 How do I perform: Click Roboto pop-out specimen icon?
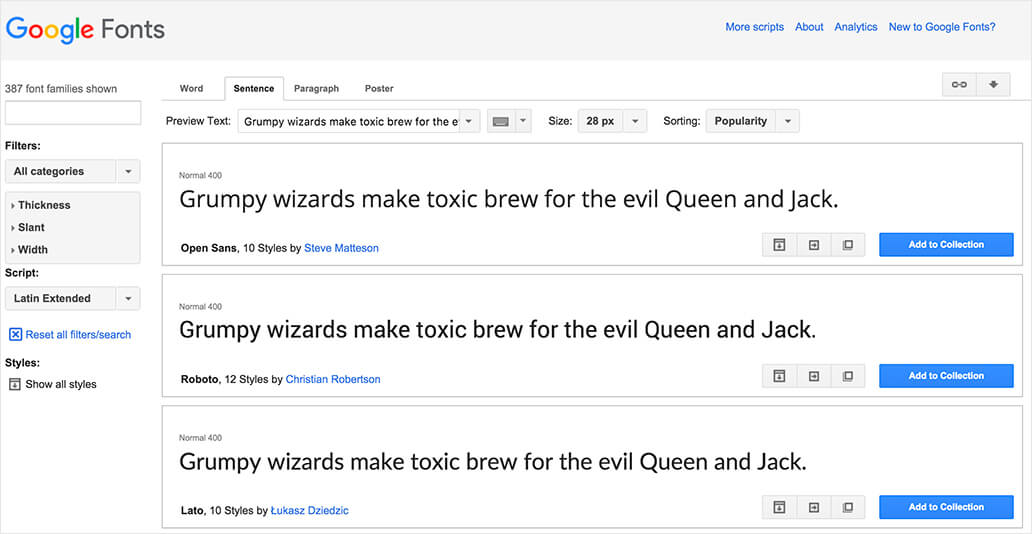click(847, 376)
